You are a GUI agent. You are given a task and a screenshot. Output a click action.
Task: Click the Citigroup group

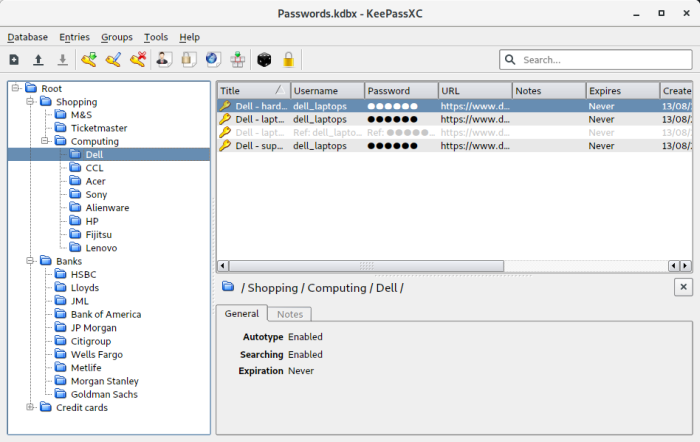(x=91, y=341)
